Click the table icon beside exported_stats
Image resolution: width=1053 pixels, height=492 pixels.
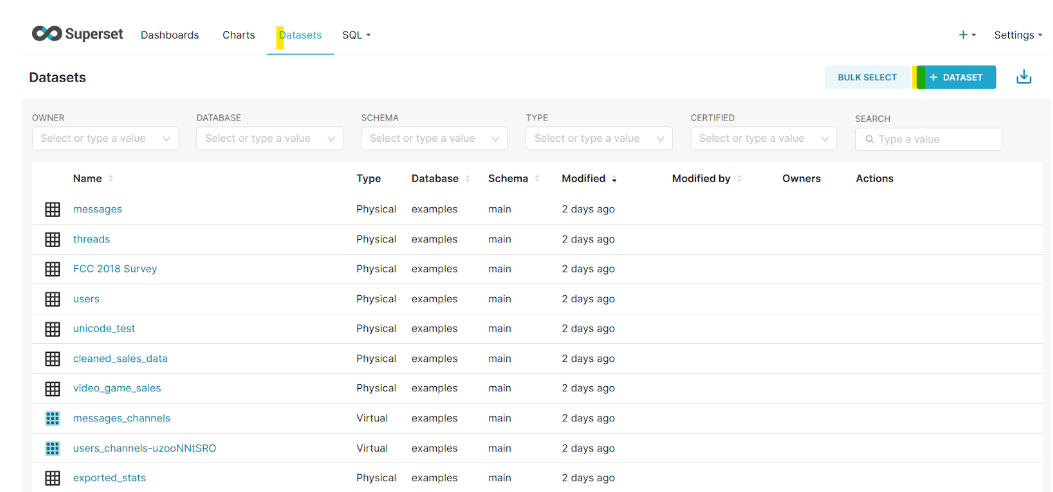pyautogui.click(x=53, y=478)
